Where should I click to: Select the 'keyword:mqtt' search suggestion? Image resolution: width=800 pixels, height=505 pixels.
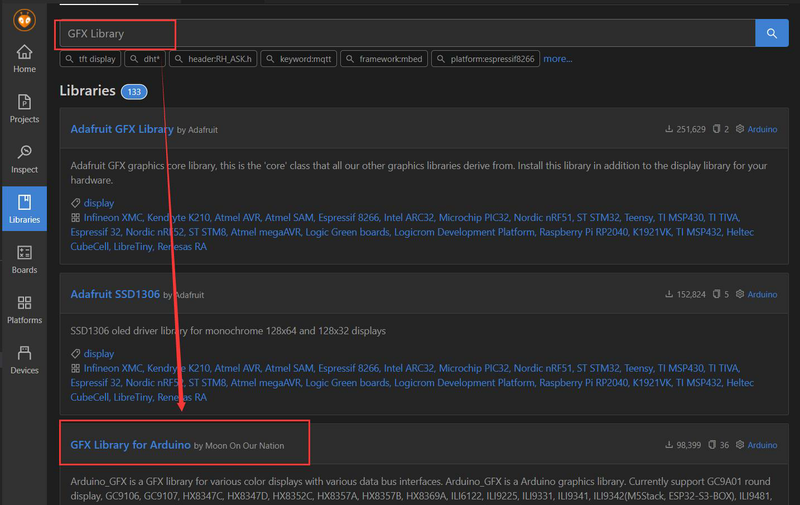pos(299,59)
